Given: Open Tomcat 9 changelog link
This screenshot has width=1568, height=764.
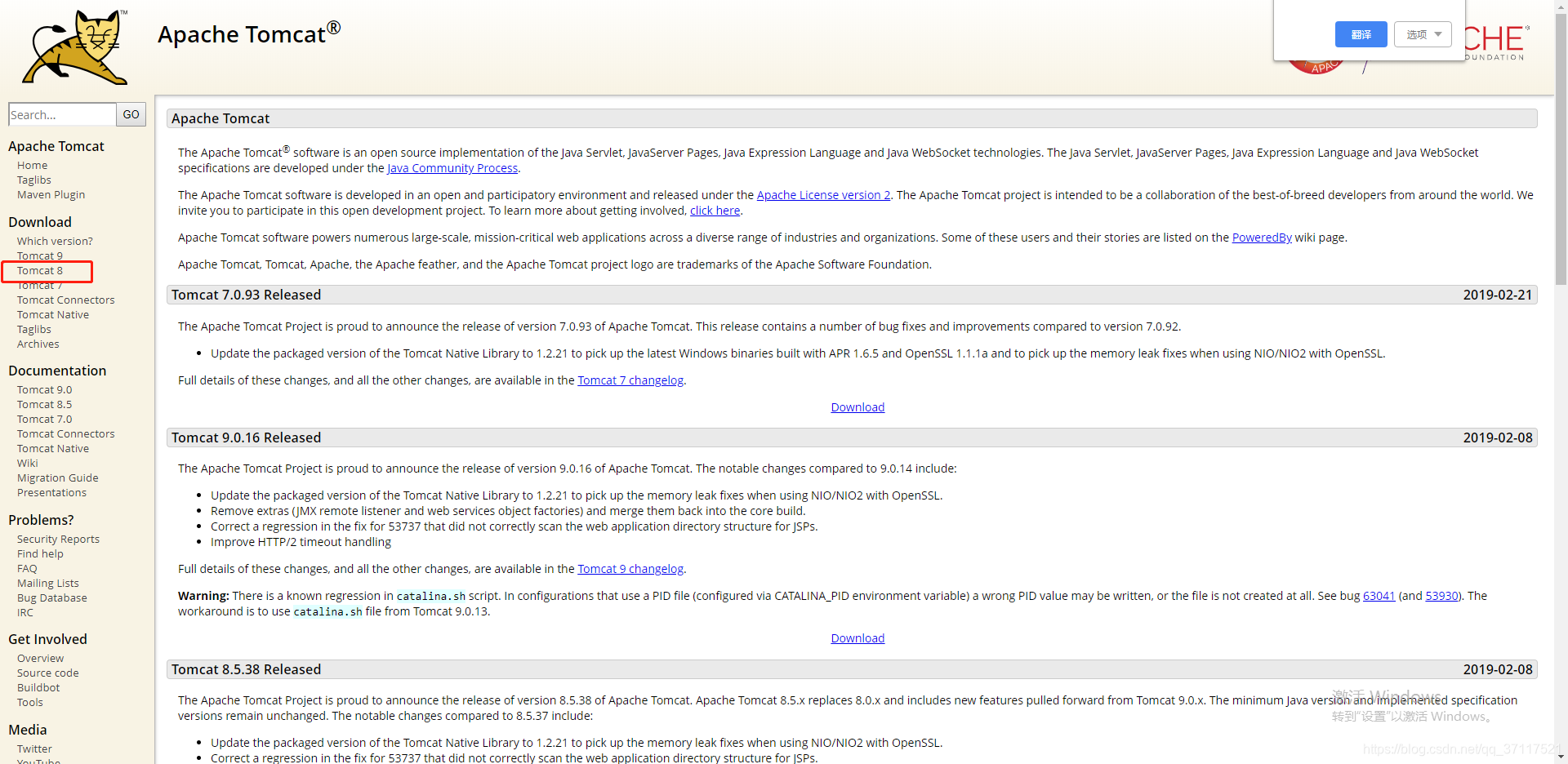Looking at the screenshot, I should coord(630,569).
